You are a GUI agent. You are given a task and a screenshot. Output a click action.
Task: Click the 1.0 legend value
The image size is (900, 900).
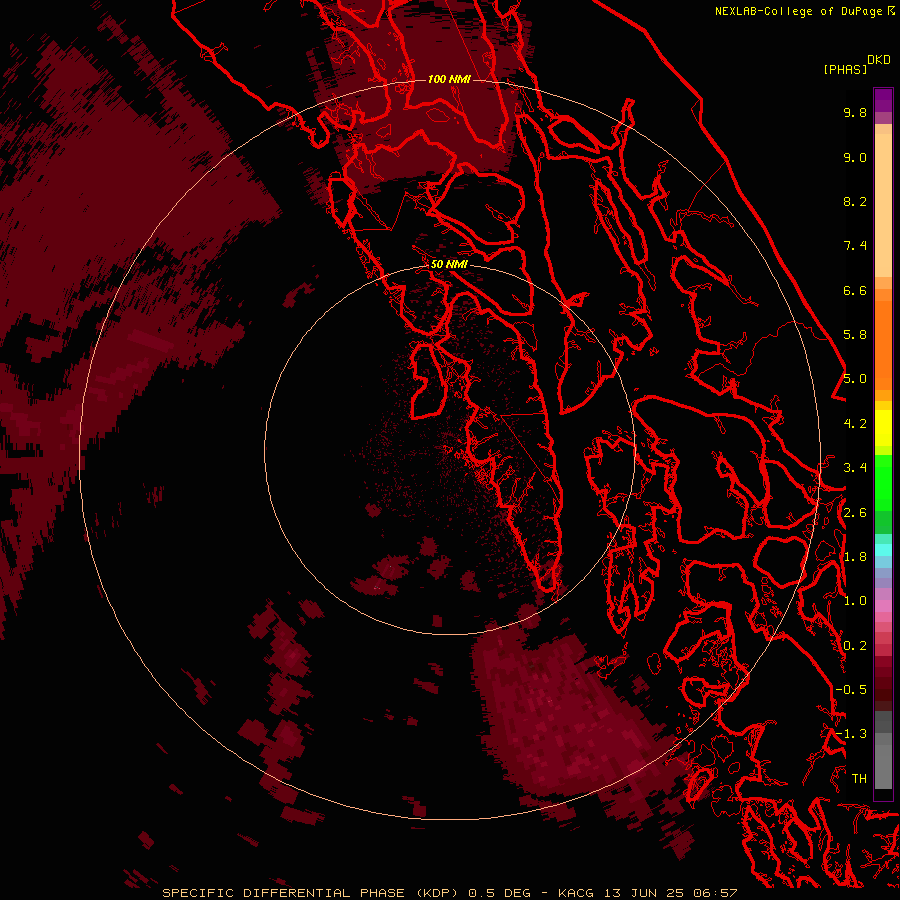click(855, 601)
